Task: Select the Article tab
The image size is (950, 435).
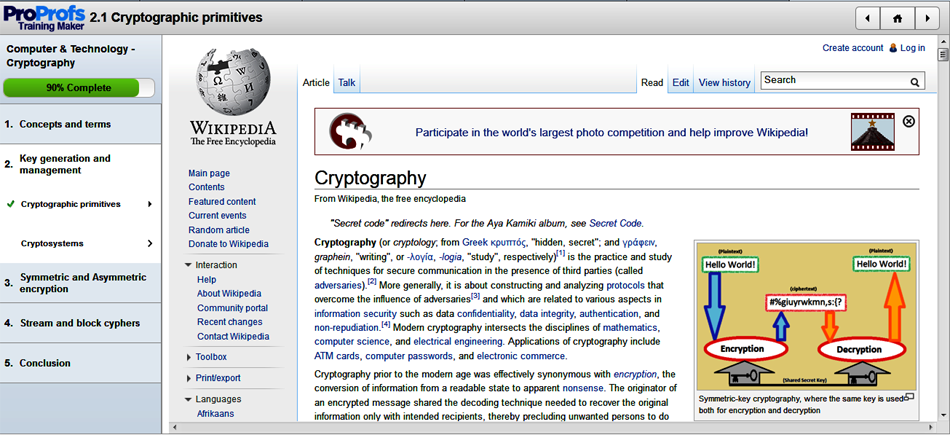Action: pyautogui.click(x=316, y=82)
